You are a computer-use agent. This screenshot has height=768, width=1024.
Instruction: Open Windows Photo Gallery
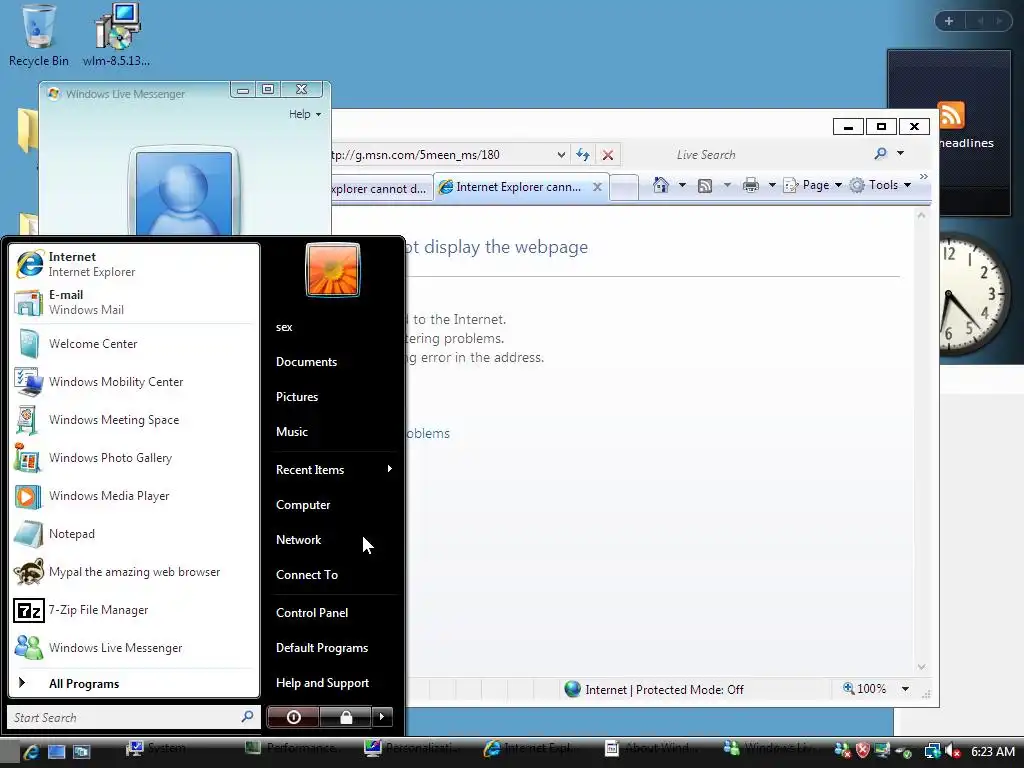point(134,457)
